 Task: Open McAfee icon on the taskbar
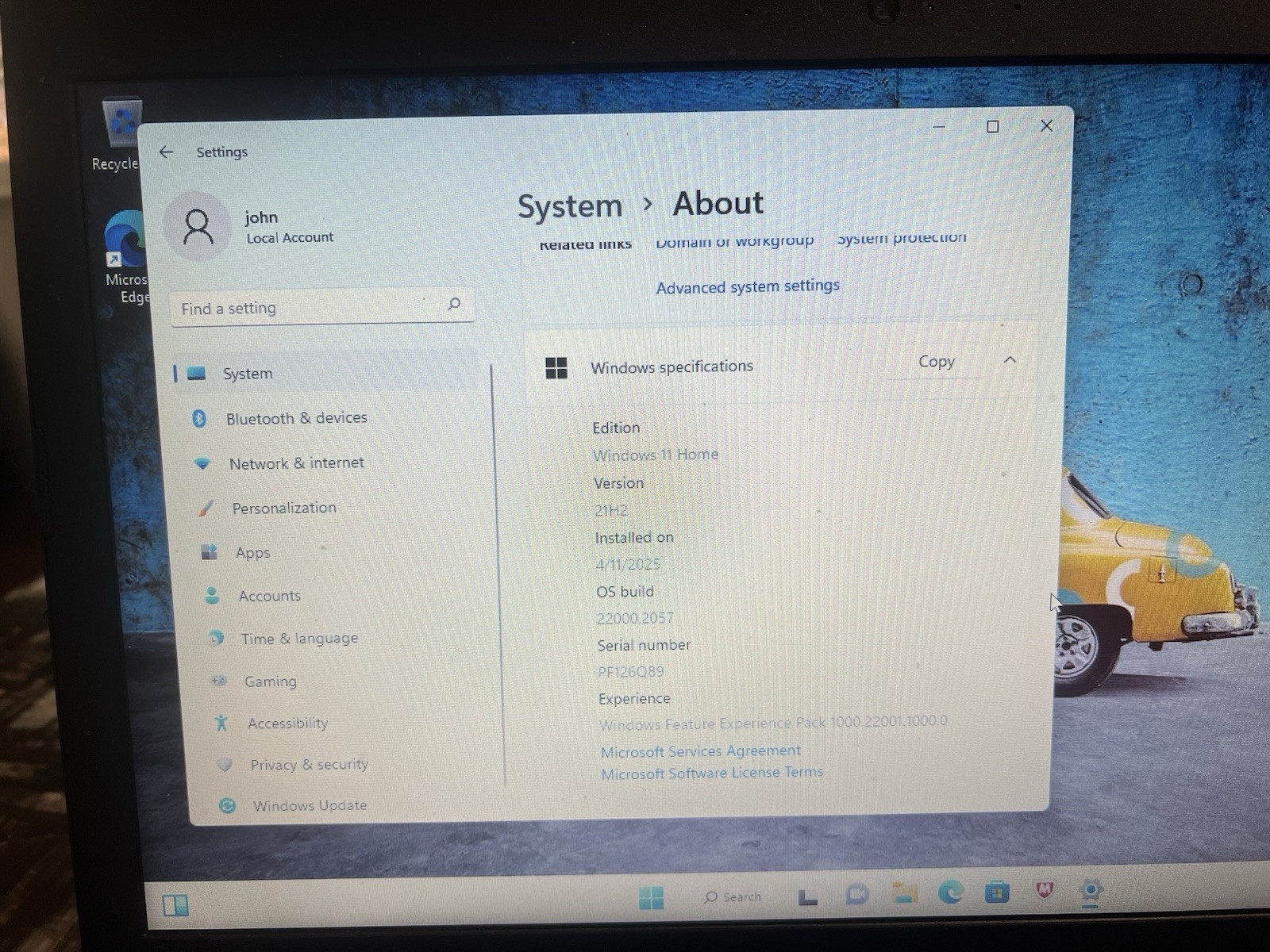[1045, 891]
